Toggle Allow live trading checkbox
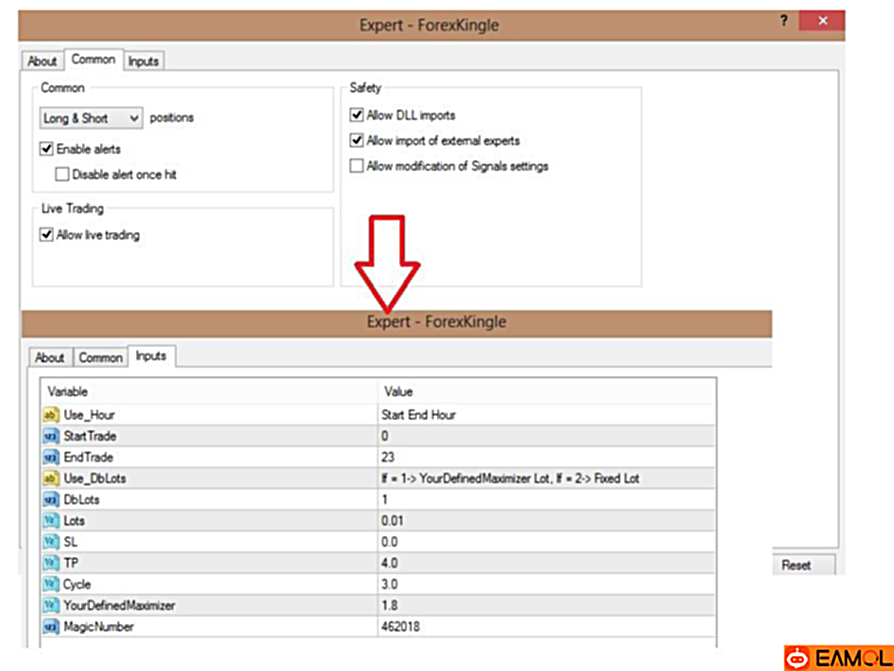The height and width of the screenshot is (671, 894). pyautogui.click(x=47, y=234)
